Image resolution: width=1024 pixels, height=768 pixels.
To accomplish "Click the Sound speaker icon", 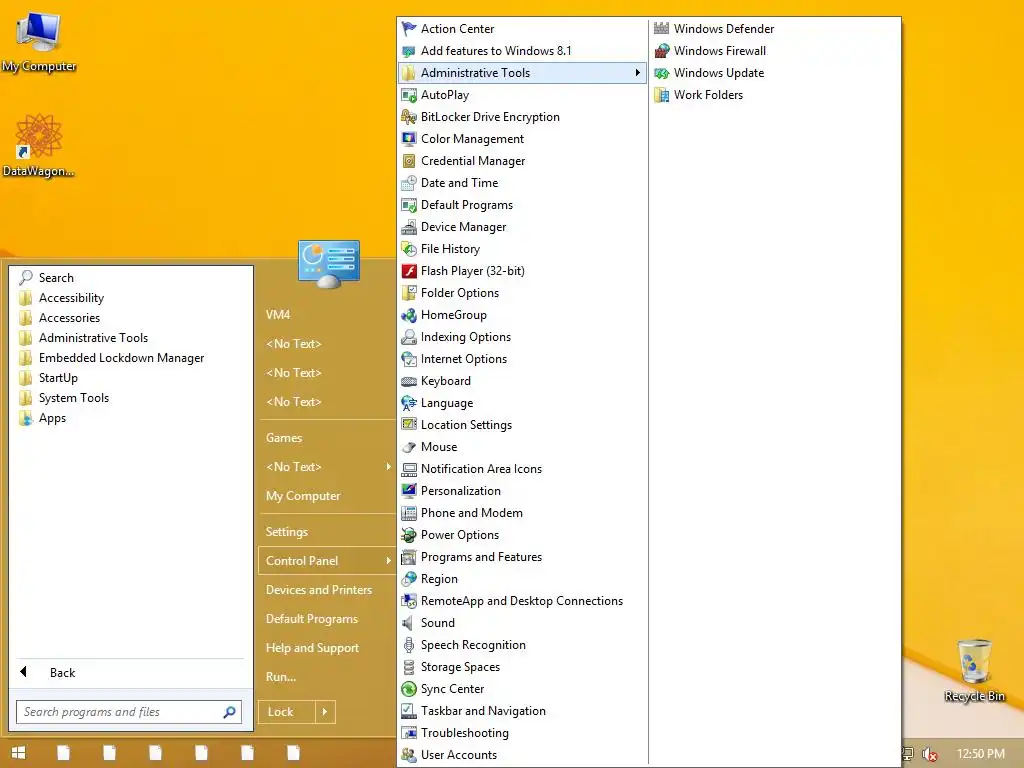I will pos(409,623).
